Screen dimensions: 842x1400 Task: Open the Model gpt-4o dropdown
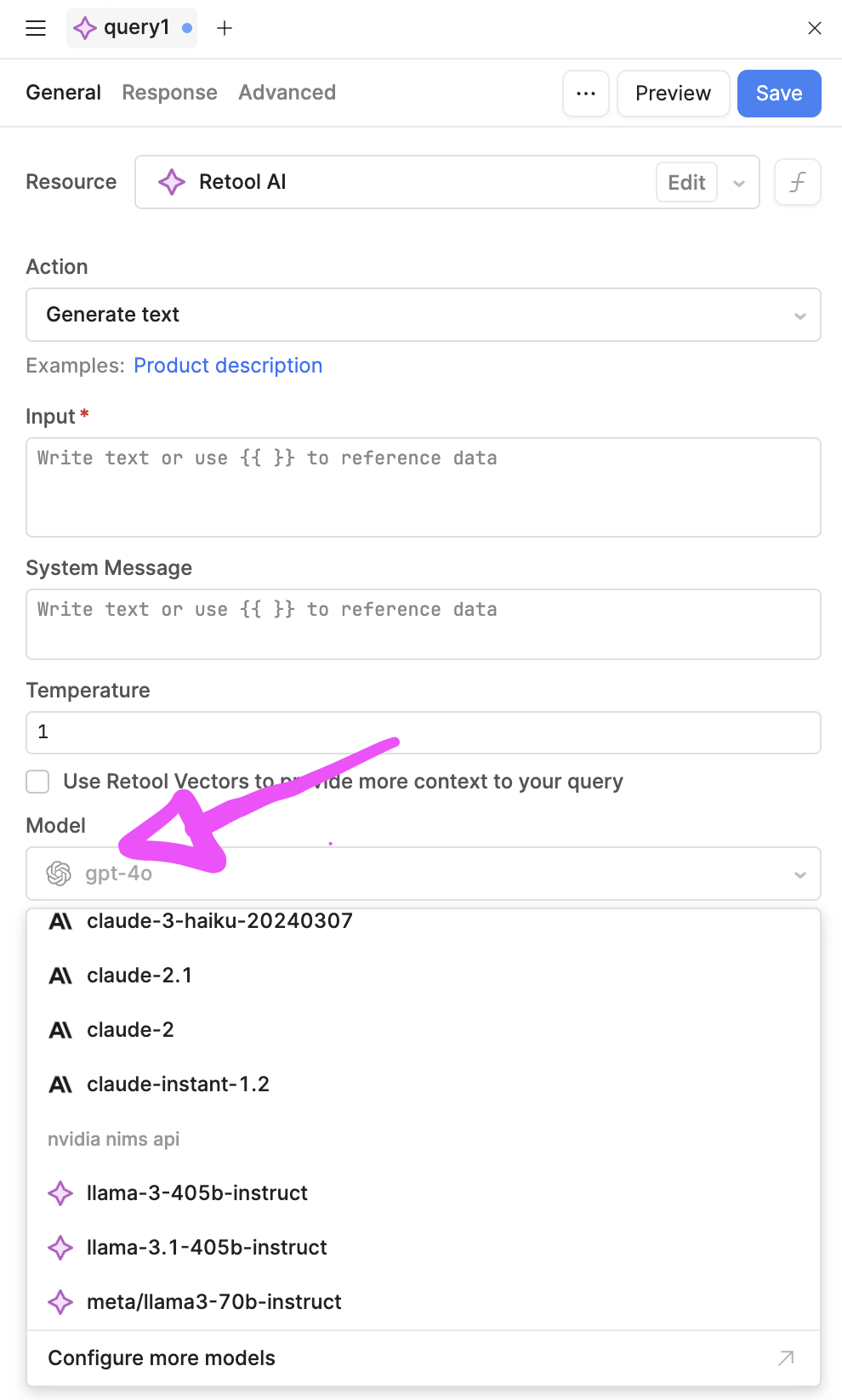(x=424, y=874)
